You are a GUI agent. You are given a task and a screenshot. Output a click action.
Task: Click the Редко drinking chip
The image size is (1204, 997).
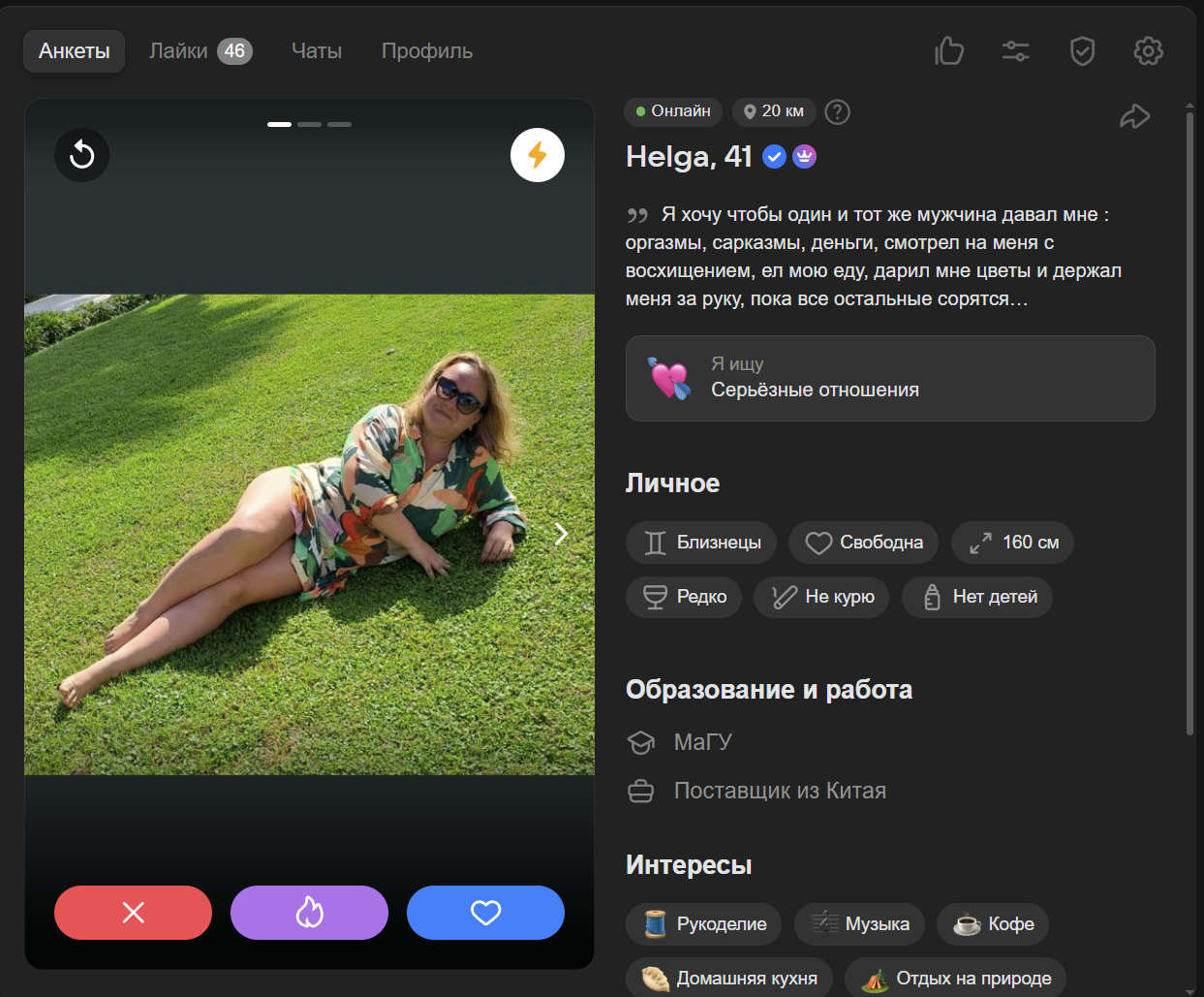(x=684, y=597)
